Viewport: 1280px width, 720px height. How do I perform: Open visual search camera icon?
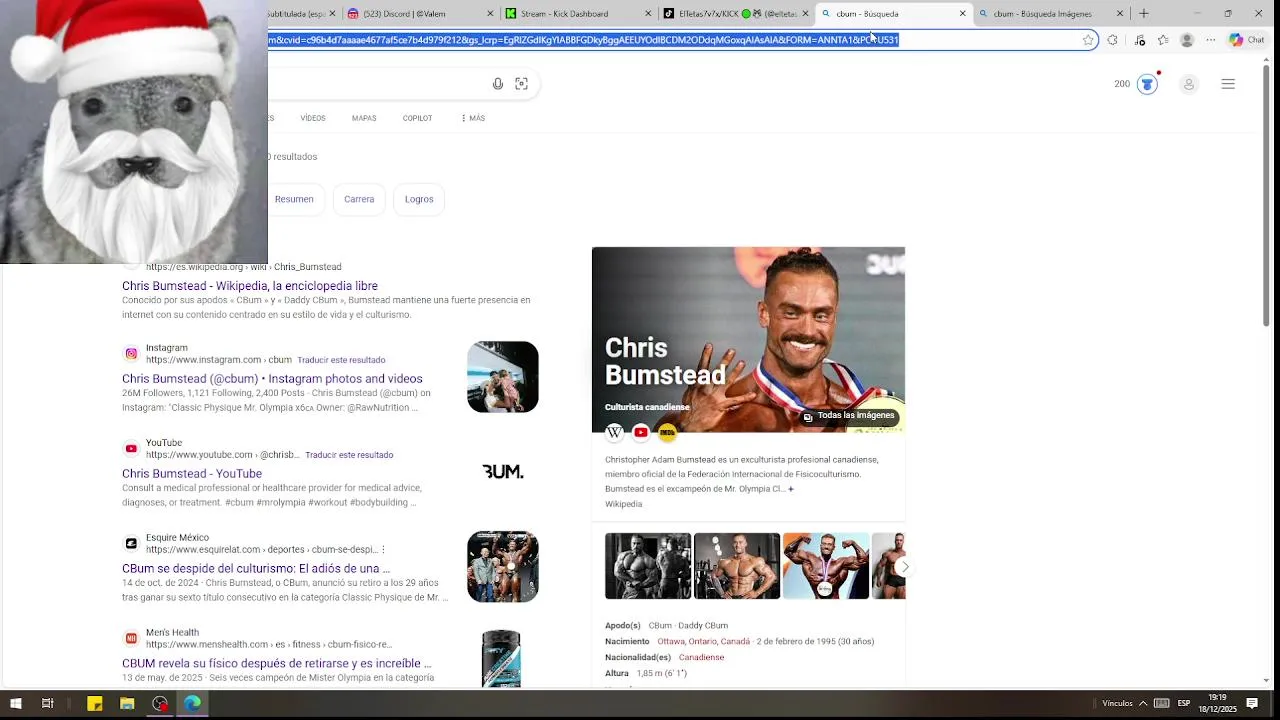click(521, 84)
